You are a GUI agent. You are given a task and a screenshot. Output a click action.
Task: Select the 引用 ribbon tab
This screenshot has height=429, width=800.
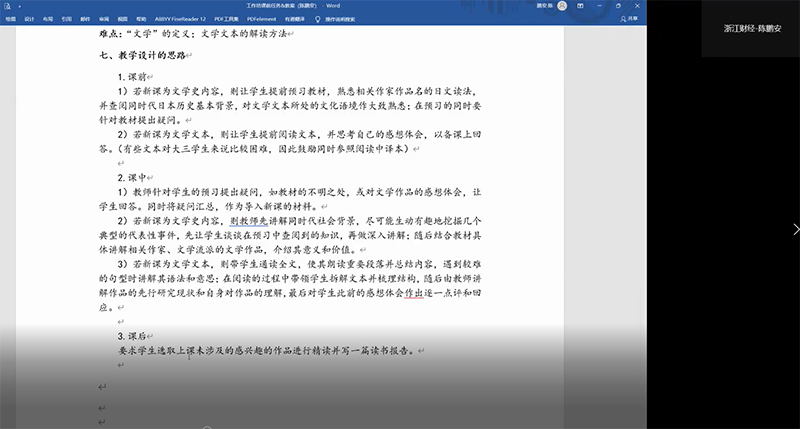click(x=65, y=18)
